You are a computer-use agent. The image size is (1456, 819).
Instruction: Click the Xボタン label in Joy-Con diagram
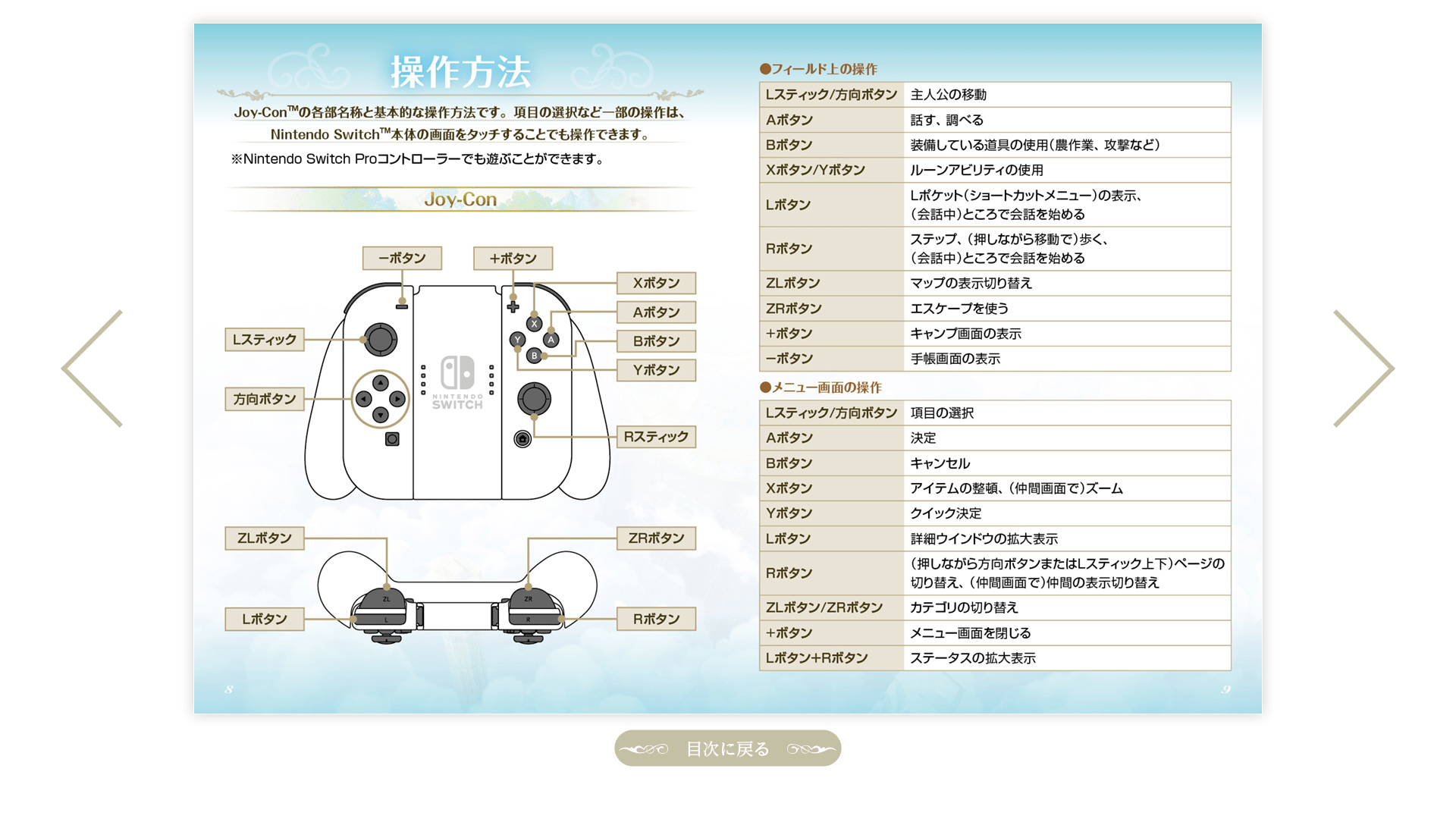pos(656,283)
